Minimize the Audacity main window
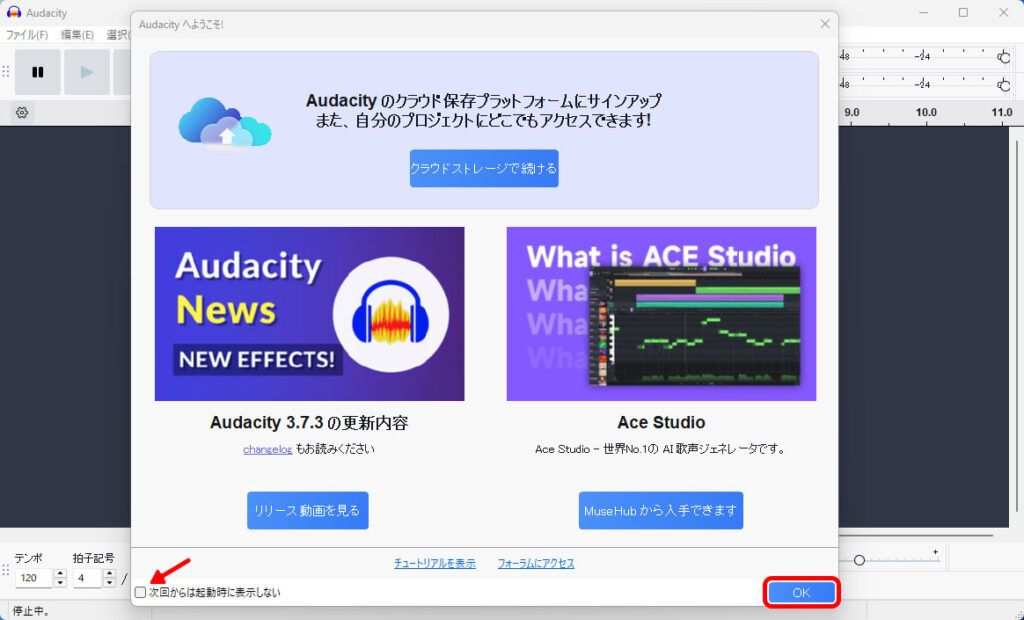This screenshot has width=1024, height=620. click(x=923, y=12)
